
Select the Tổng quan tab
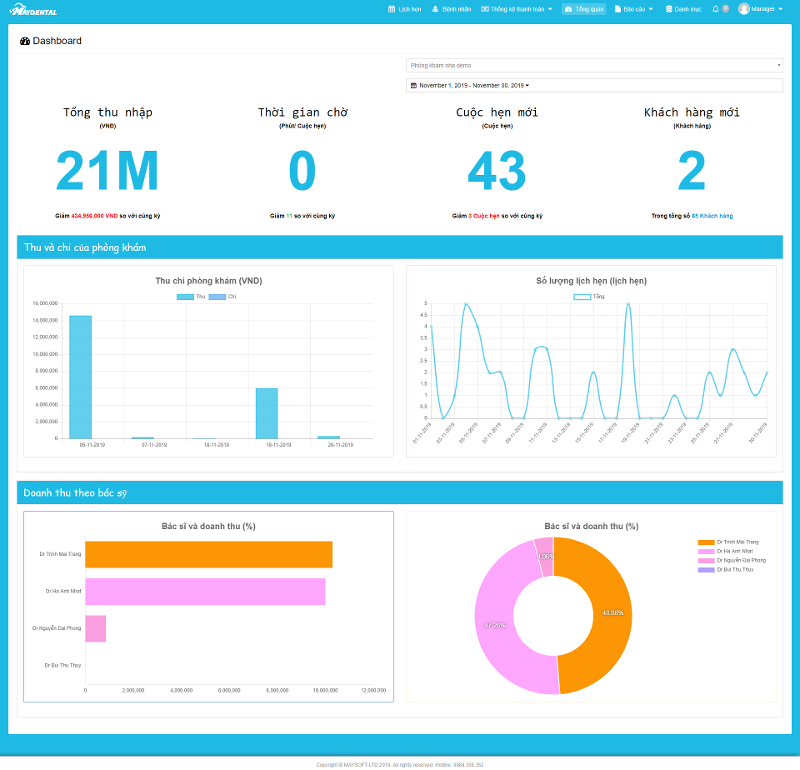[x=584, y=9]
